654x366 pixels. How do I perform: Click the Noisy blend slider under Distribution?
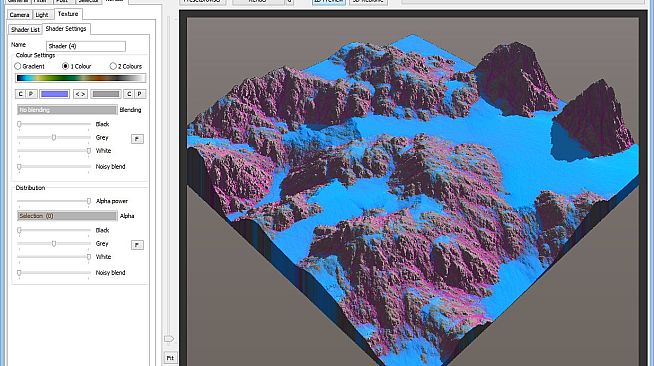[54, 273]
